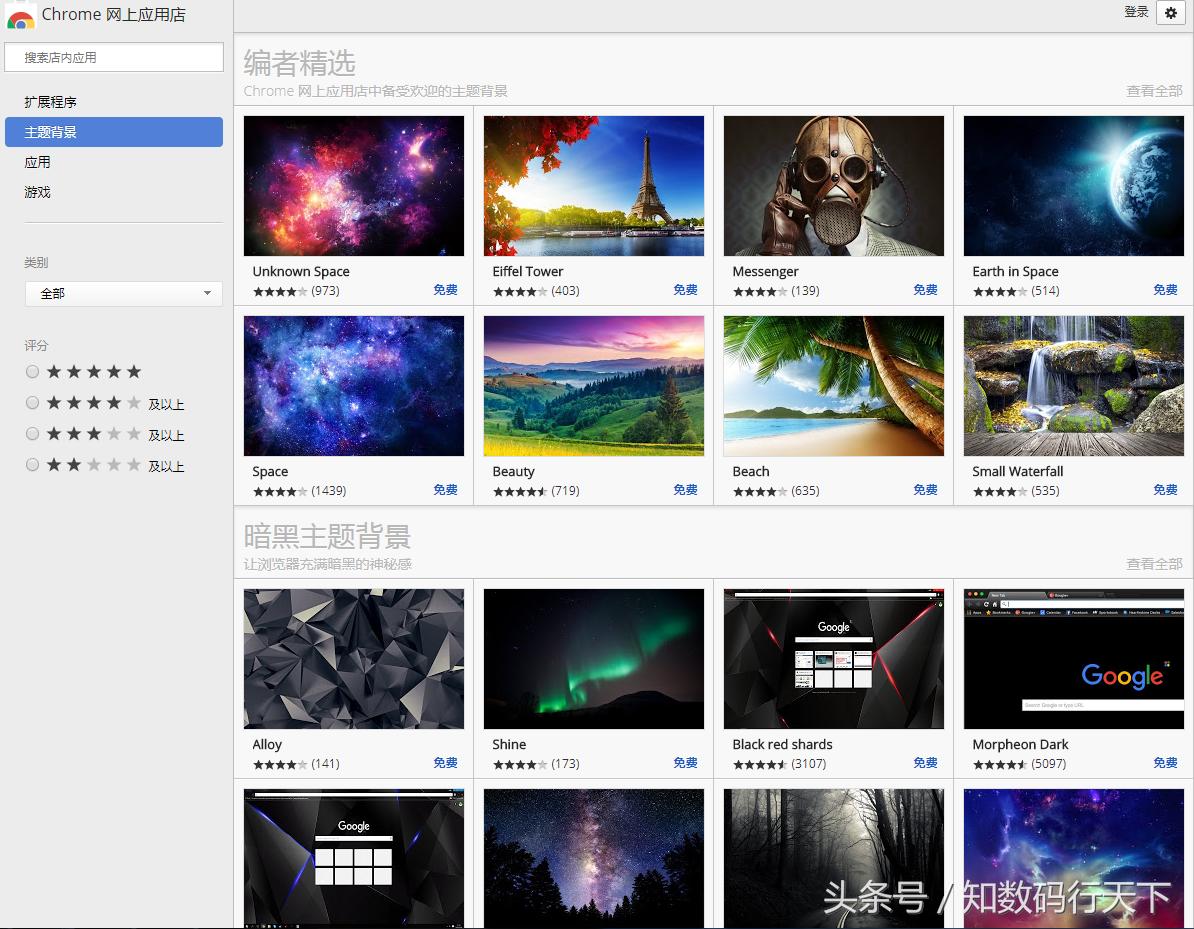Open the Shine theme thumbnail
The height and width of the screenshot is (929, 1194).
click(x=593, y=658)
